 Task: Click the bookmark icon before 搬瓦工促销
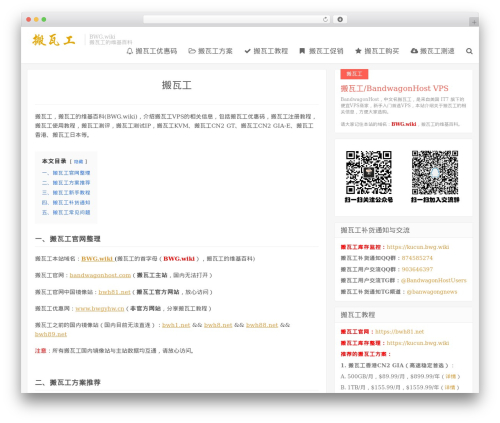[302, 51]
